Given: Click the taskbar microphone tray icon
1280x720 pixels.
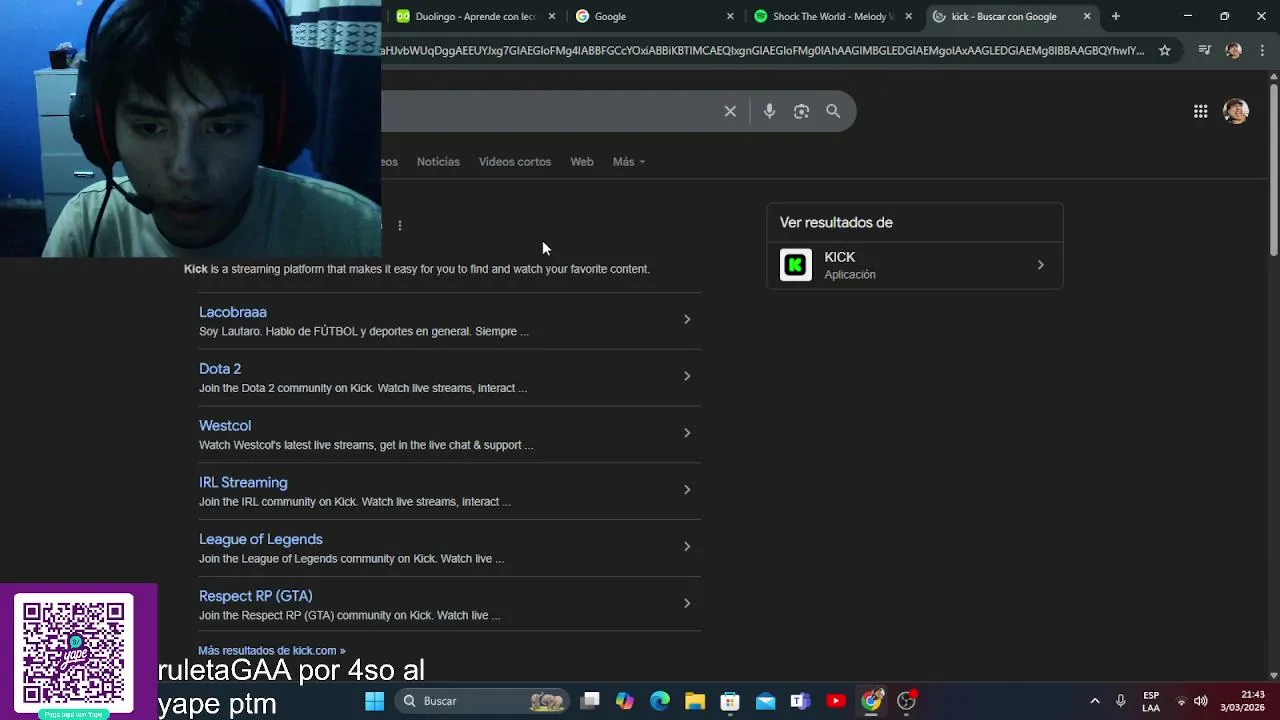Looking at the screenshot, I should pyautogui.click(x=1121, y=701).
